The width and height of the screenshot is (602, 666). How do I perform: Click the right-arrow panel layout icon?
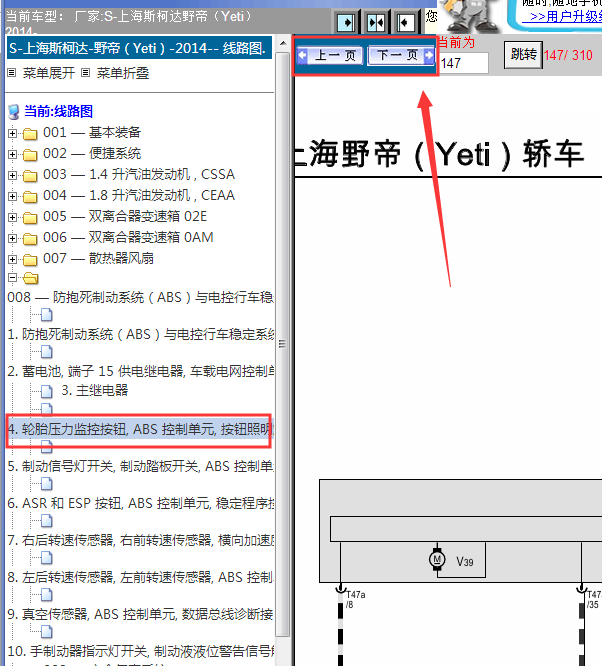point(346,23)
